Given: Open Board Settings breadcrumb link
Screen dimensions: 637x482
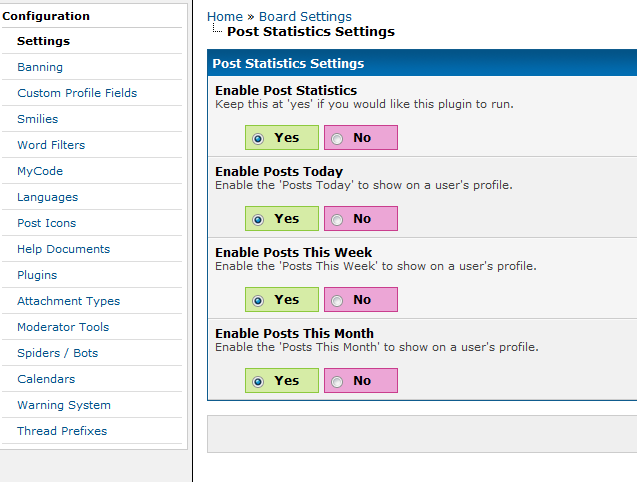Looking at the screenshot, I should pos(305,17).
